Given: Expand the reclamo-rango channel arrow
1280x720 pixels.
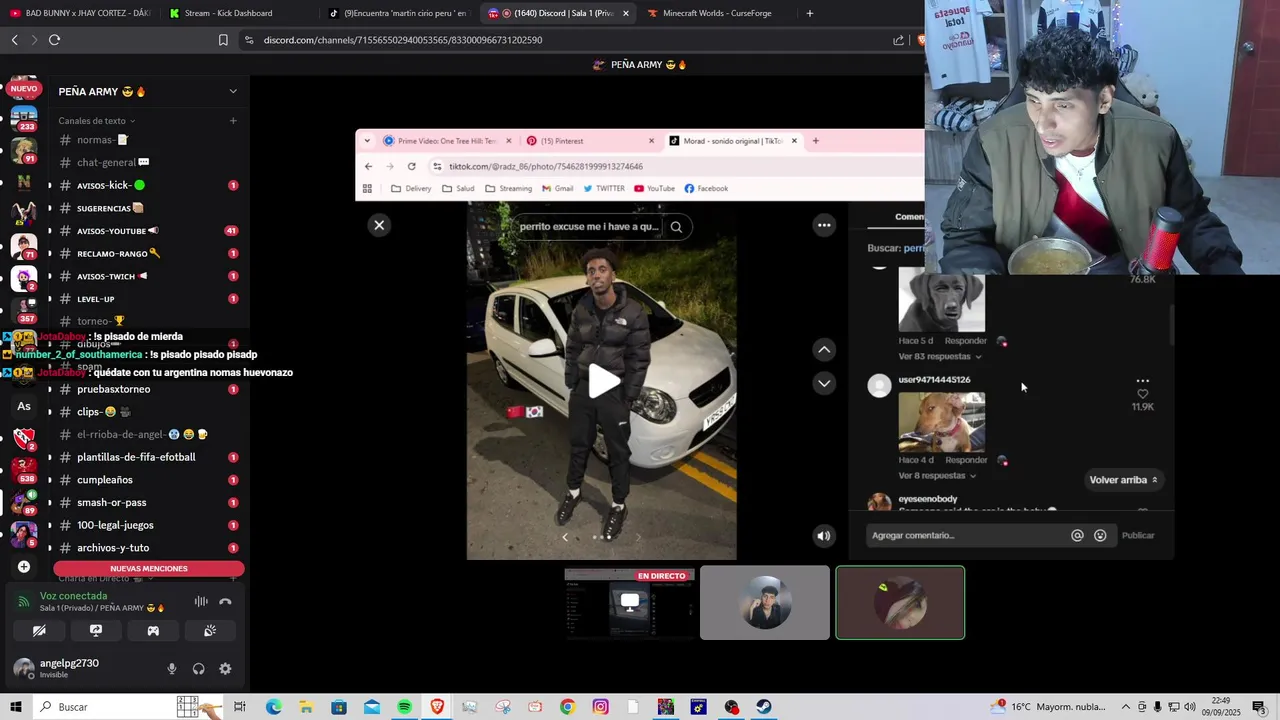Looking at the screenshot, I should 49,253.
